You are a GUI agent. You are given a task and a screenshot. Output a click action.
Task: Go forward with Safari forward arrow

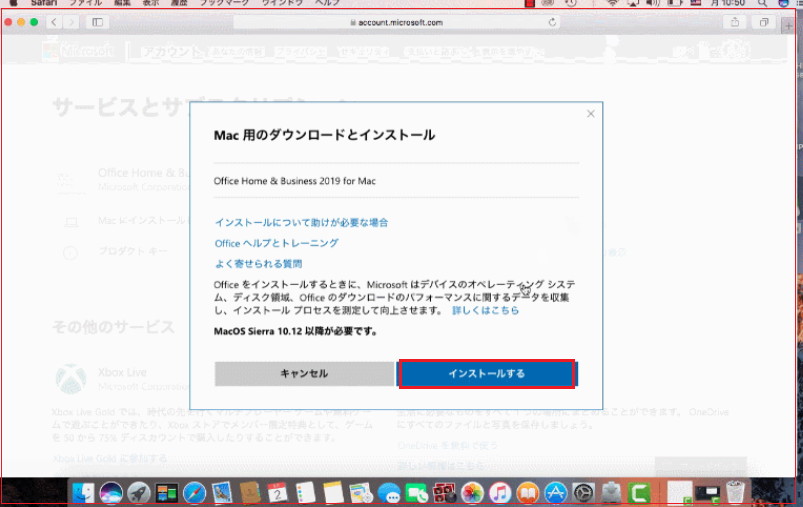point(72,22)
